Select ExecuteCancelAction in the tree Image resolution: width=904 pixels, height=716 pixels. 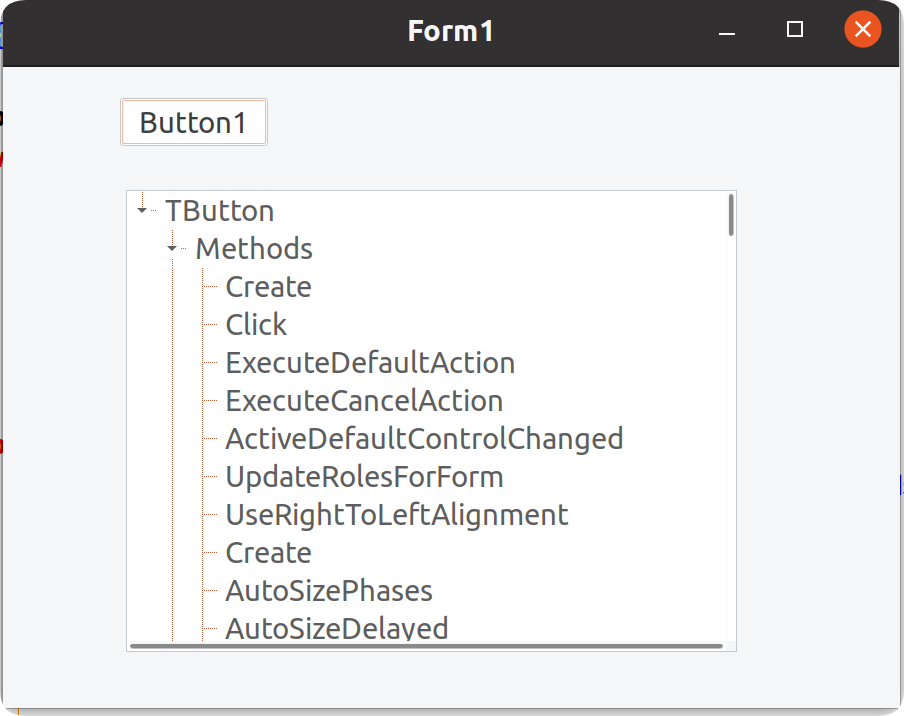point(363,401)
